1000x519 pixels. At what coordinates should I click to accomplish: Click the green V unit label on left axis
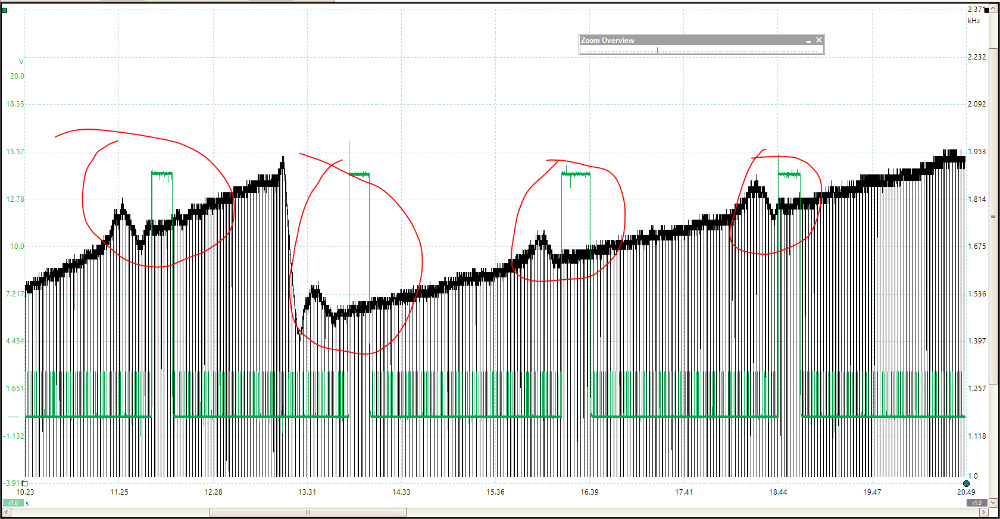point(20,60)
